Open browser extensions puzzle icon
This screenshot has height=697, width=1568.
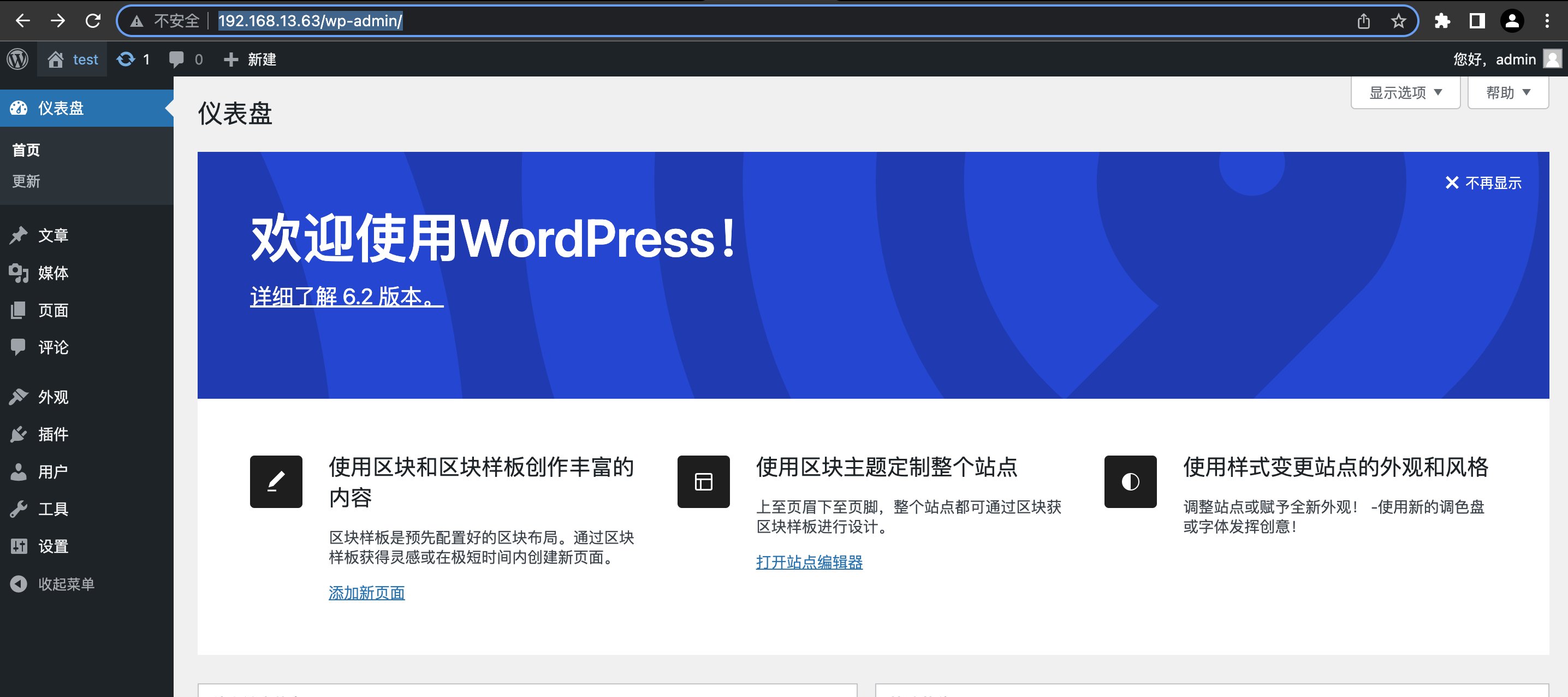[1442, 21]
